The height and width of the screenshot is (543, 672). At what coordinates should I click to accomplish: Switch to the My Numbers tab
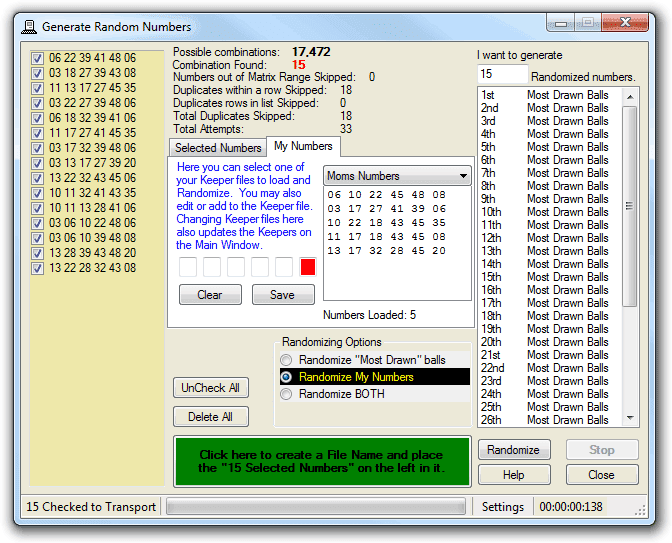[303, 146]
